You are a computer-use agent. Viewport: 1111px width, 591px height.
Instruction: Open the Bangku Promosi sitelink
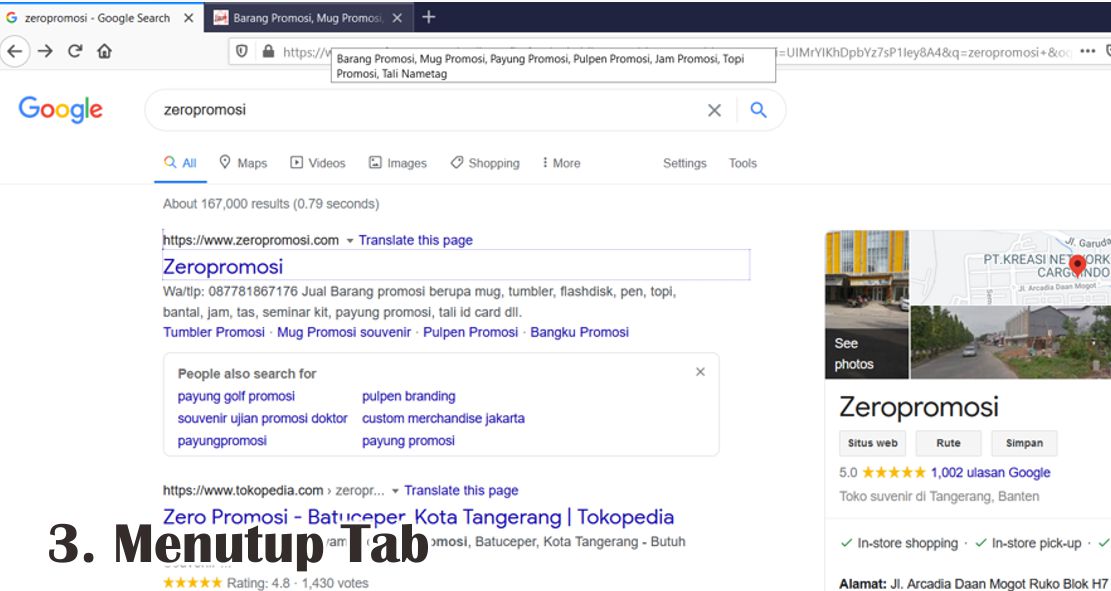(x=580, y=332)
